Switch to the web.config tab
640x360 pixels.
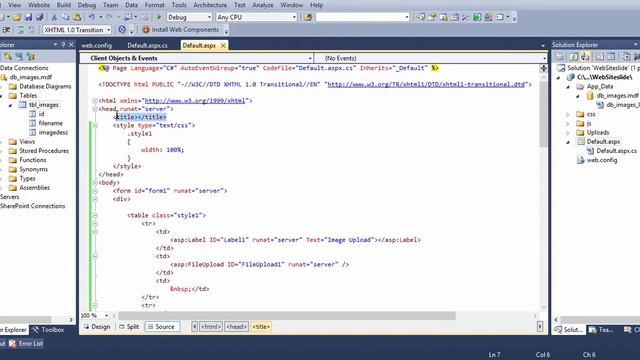pos(97,45)
